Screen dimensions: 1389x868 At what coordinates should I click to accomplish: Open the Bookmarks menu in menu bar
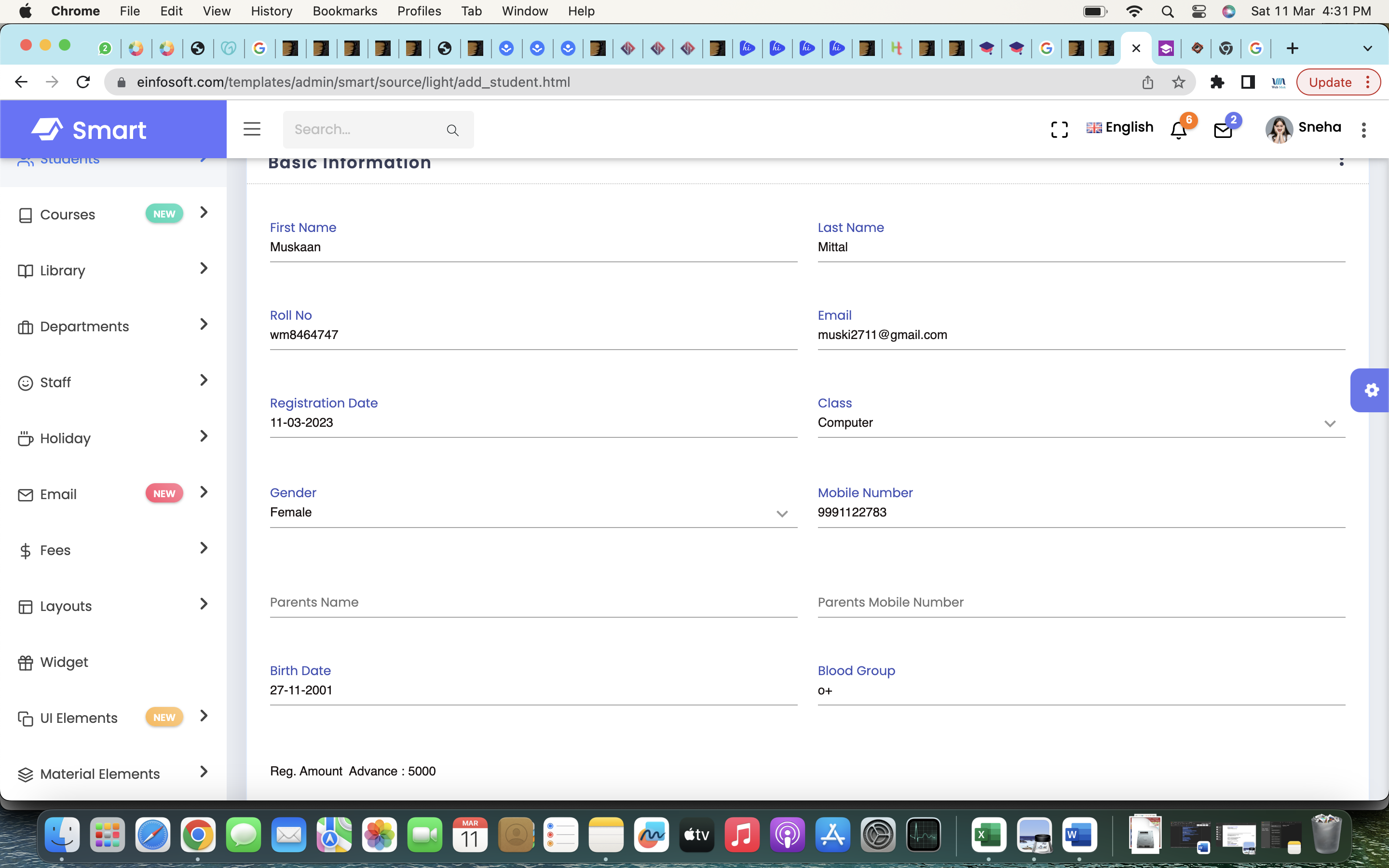tap(344, 11)
